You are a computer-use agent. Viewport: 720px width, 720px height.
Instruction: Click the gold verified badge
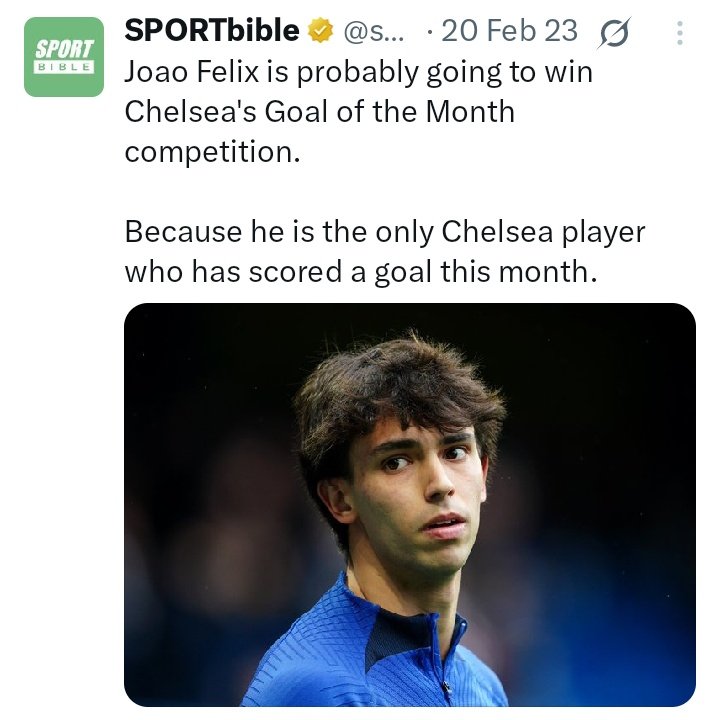(320, 30)
